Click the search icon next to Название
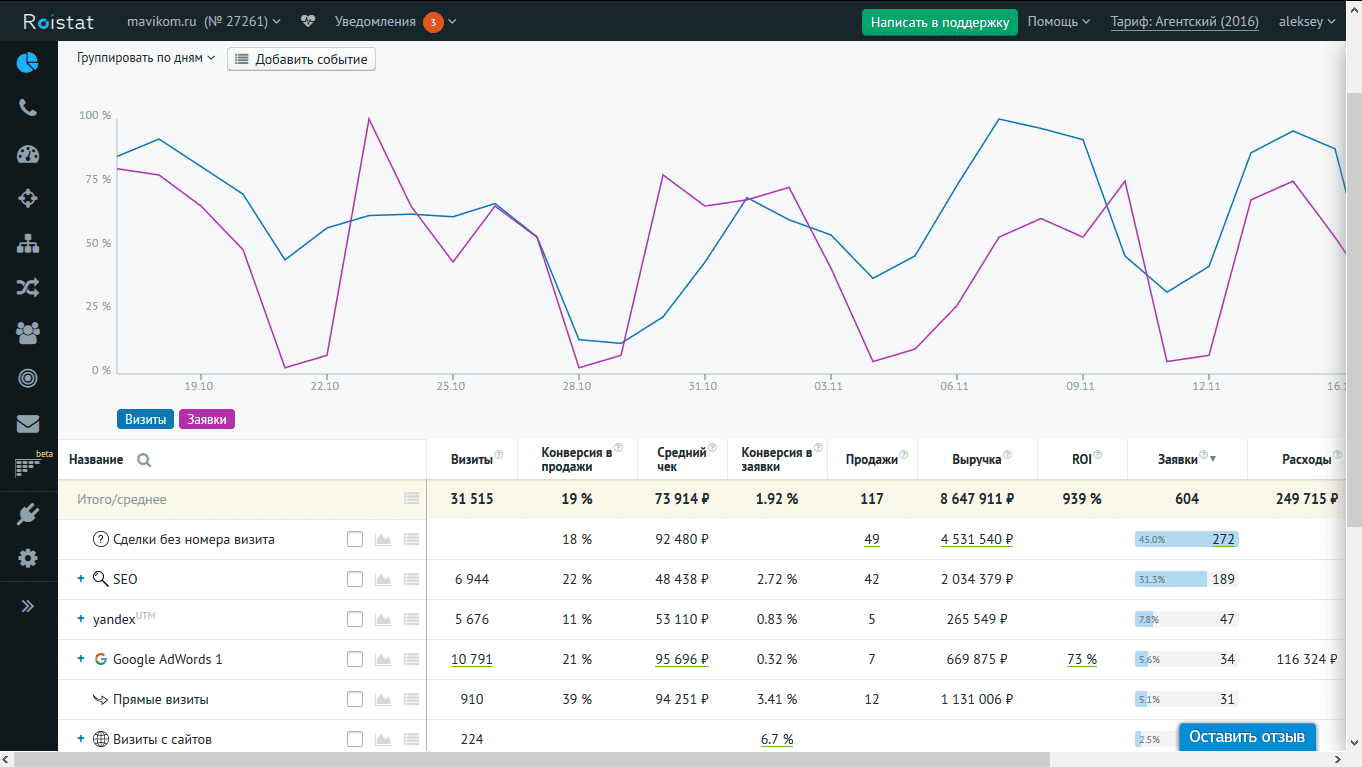This screenshot has width=1362, height=767. click(x=144, y=460)
